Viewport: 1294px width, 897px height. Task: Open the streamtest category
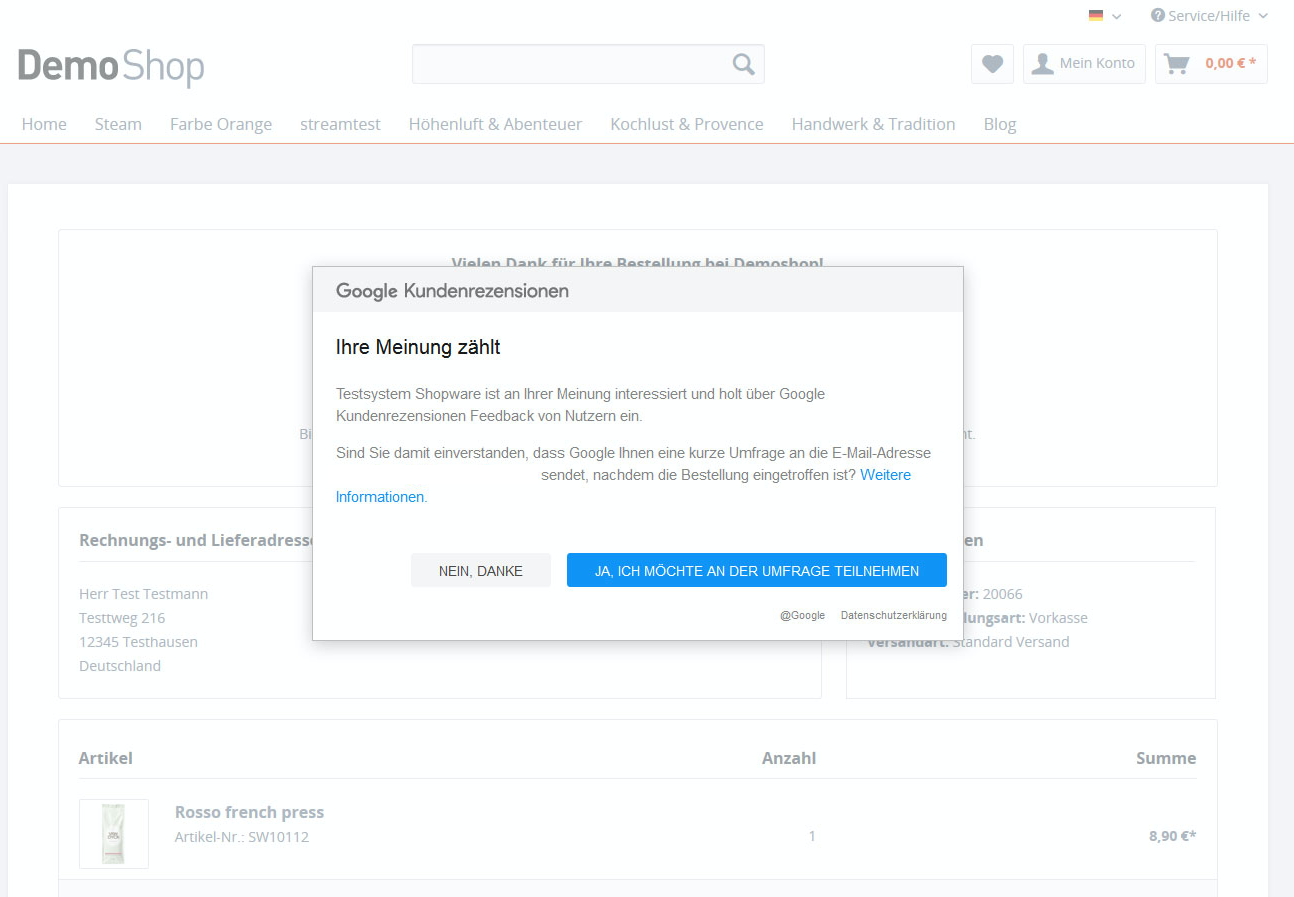tap(340, 124)
